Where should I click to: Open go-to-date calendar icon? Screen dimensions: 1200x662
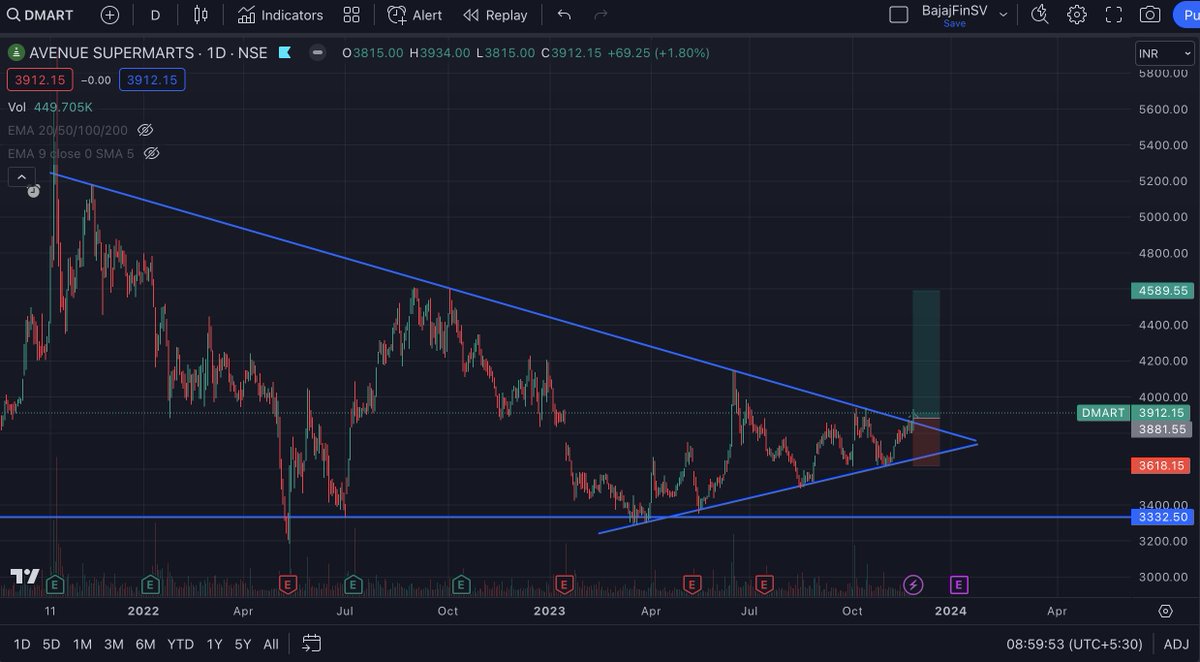(311, 643)
